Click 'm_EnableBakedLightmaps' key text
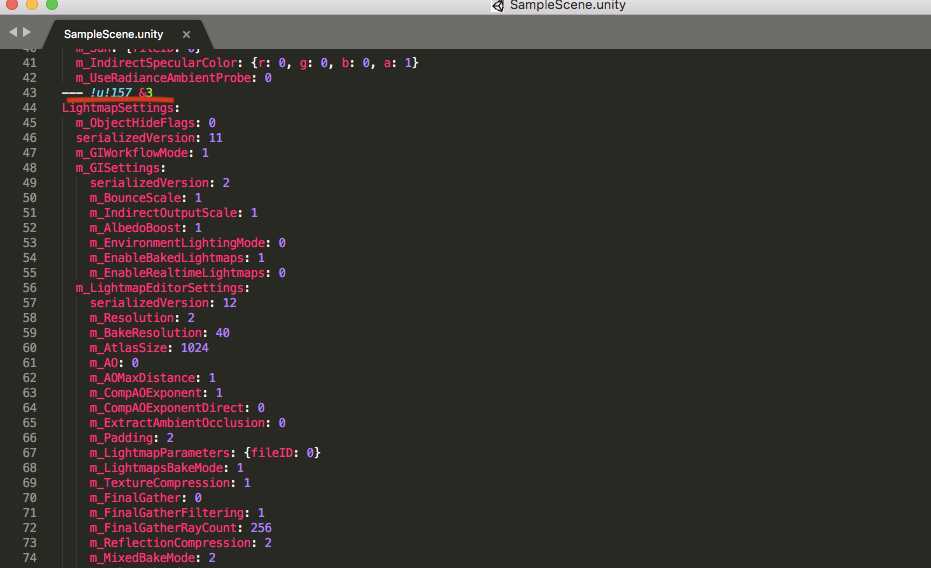Screen dimensions: 931x568 pyautogui.click(x=167, y=258)
